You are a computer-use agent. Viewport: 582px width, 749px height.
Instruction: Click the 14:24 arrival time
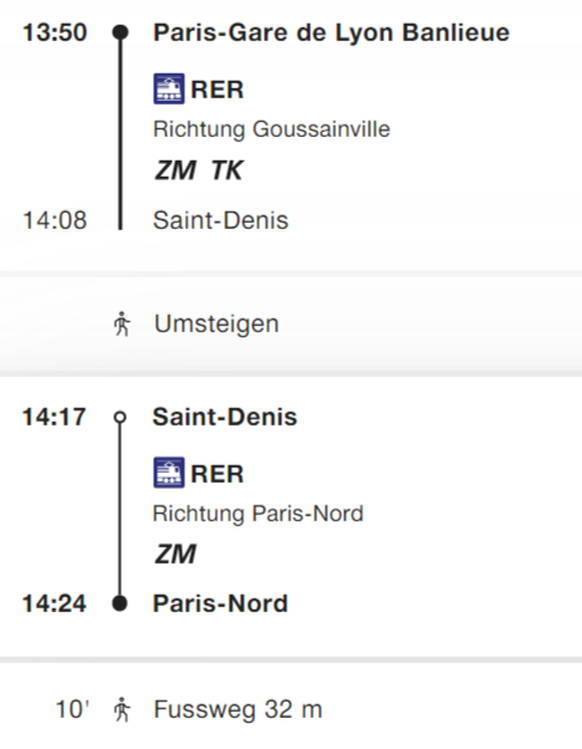[x=54, y=603]
